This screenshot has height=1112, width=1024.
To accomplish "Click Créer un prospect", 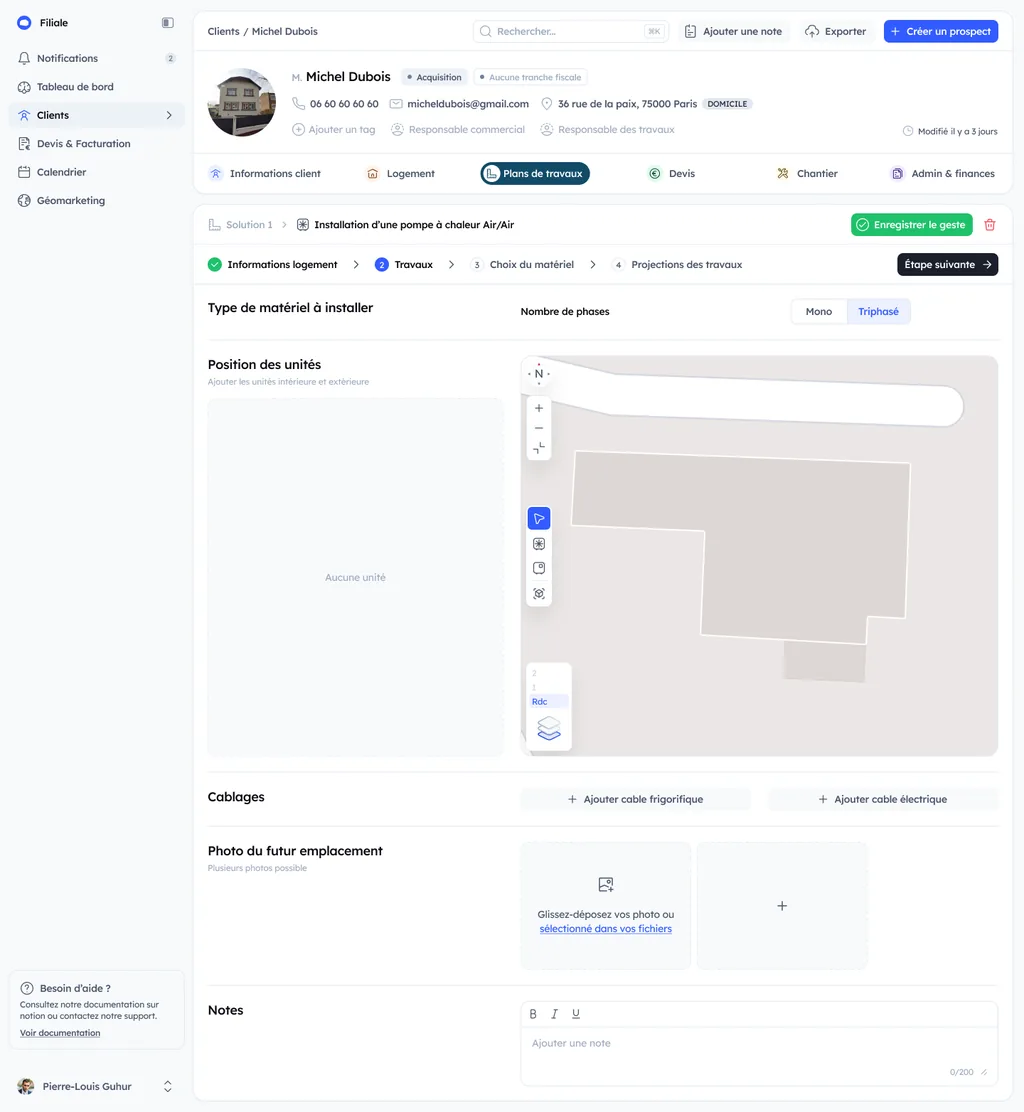I will coord(940,31).
